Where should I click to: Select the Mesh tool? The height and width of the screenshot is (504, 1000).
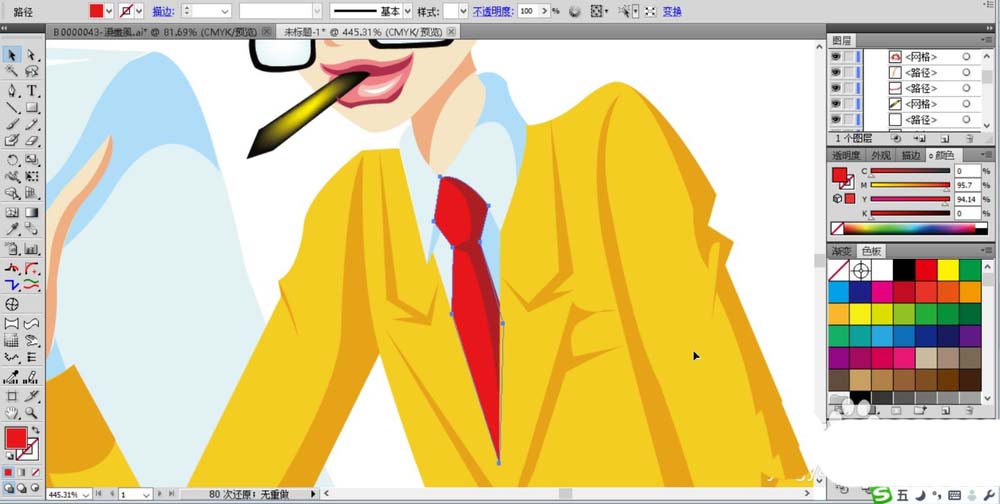click(x=12, y=212)
